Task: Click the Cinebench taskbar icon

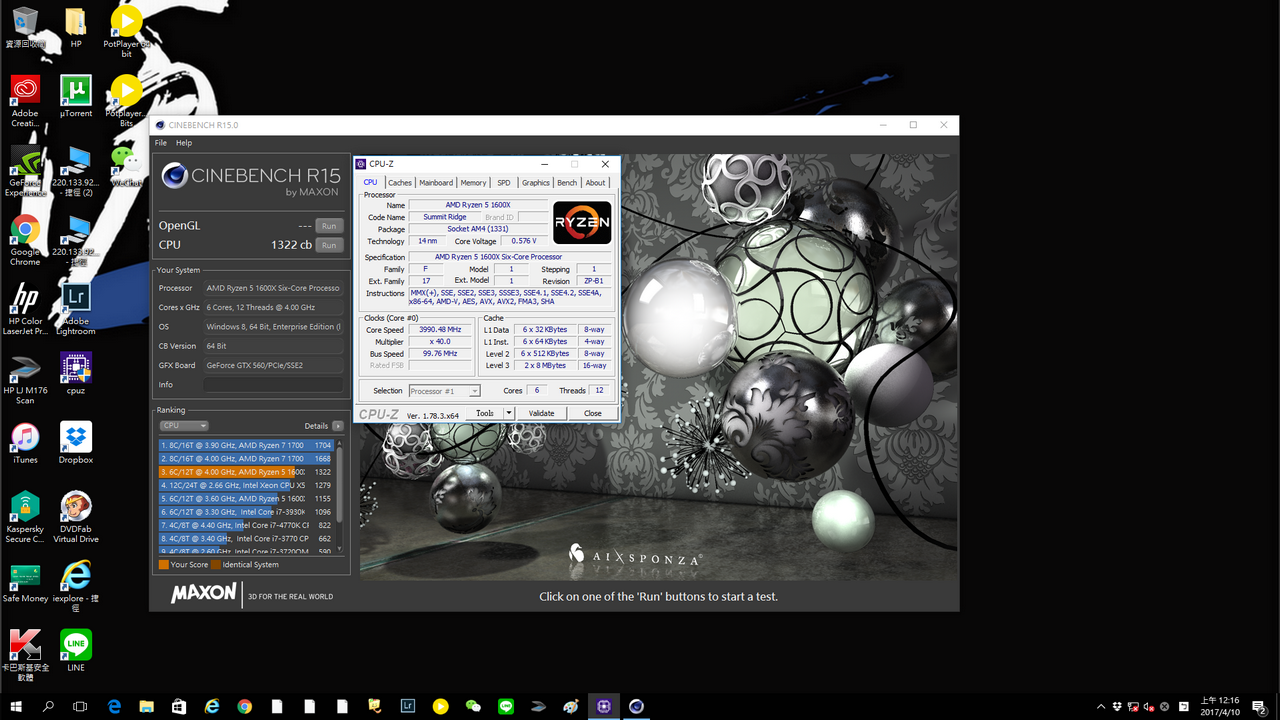Action: pos(636,706)
